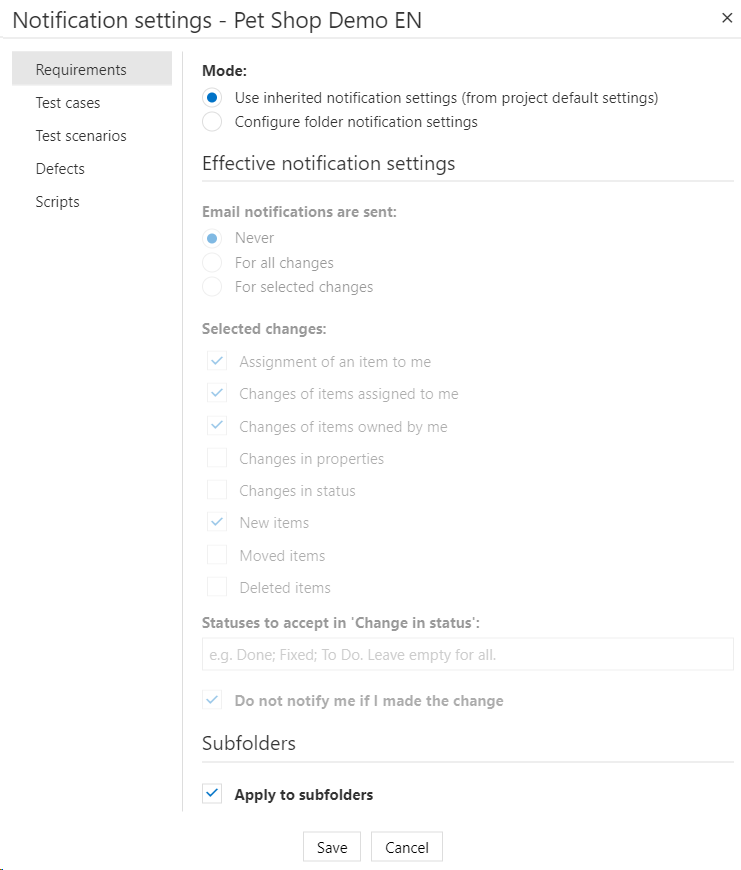This screenshot has width=741, height=870.
Task: Select Use inherited notification settings
Action: tap(211, 98)
